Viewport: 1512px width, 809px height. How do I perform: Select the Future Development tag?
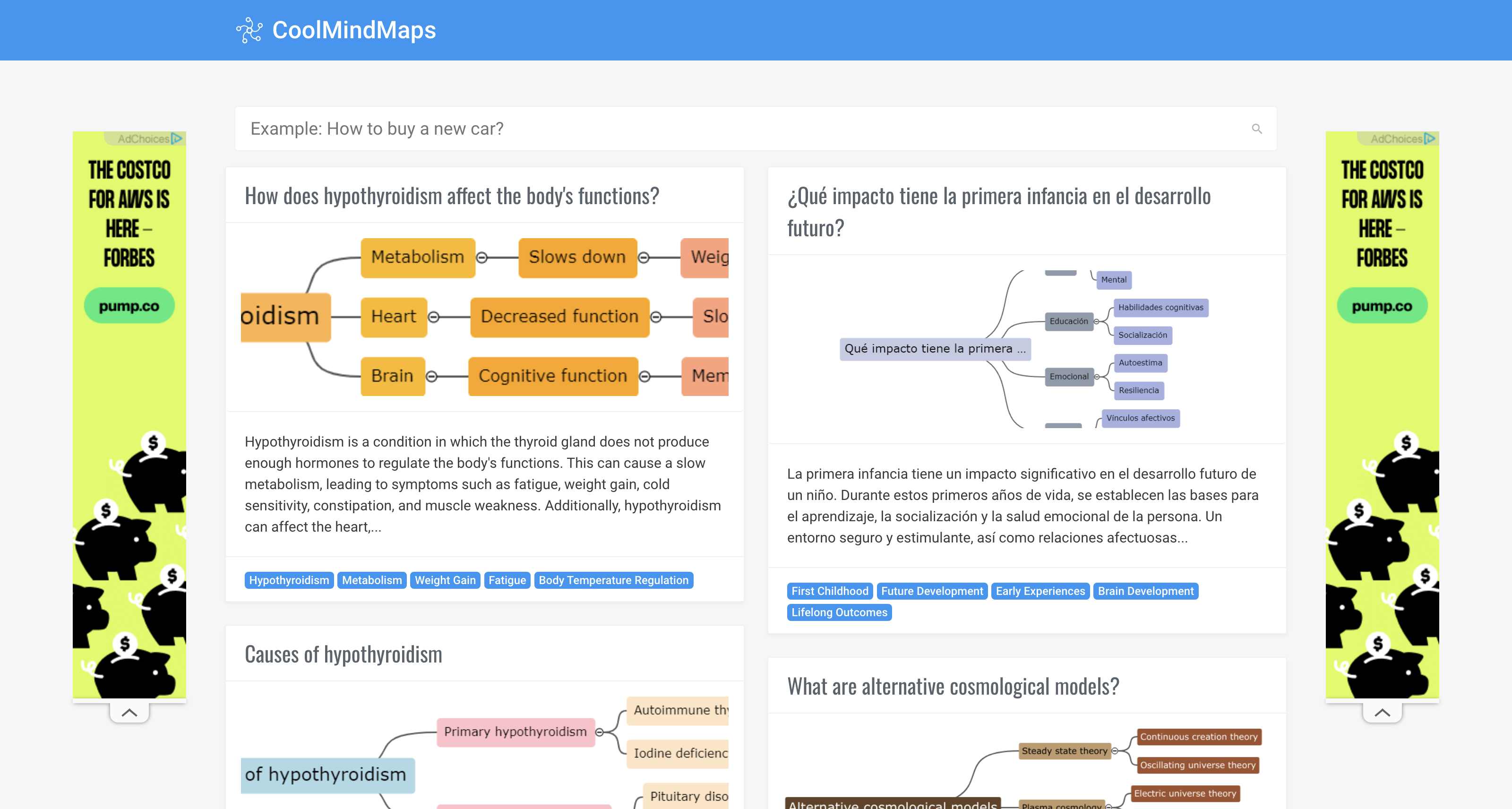tap(932, 591)
